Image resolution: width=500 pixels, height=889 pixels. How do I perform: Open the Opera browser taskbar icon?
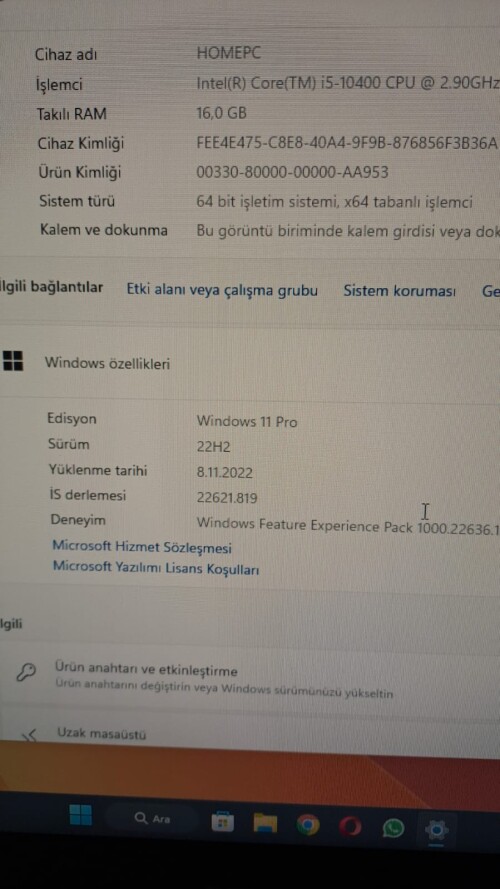[350, 827]
